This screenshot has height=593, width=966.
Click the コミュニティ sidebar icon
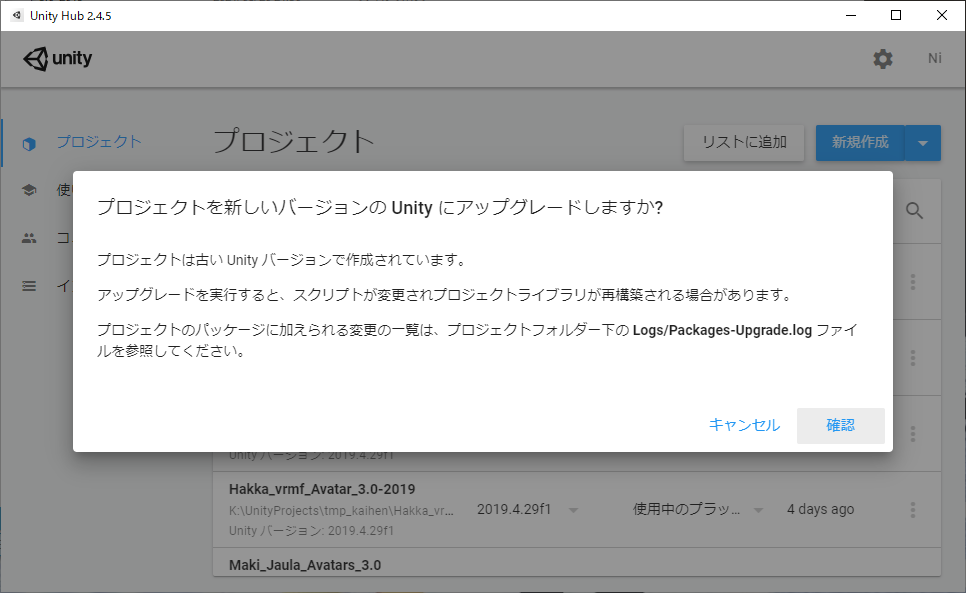tap(29, 238)
